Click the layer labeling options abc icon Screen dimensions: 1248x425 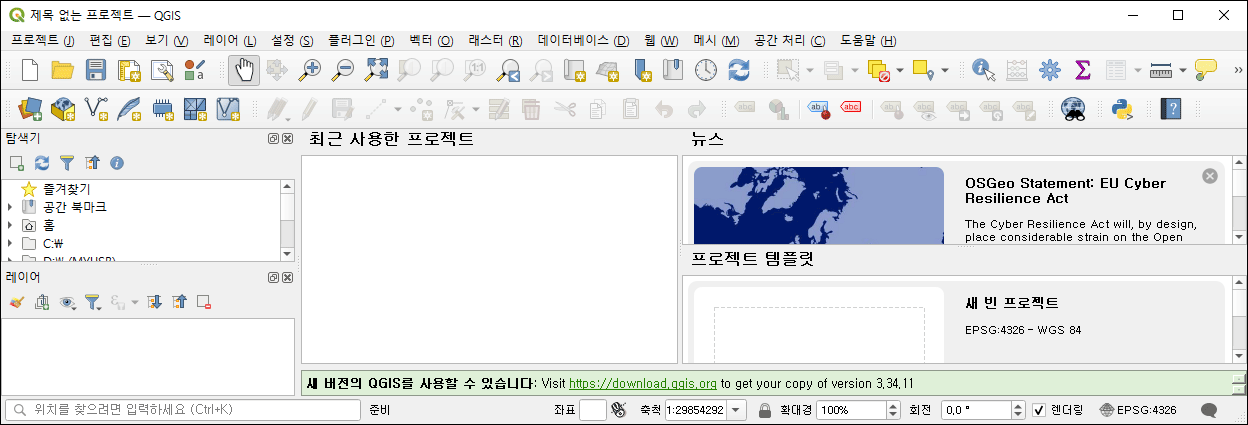(x=746, y=108)
